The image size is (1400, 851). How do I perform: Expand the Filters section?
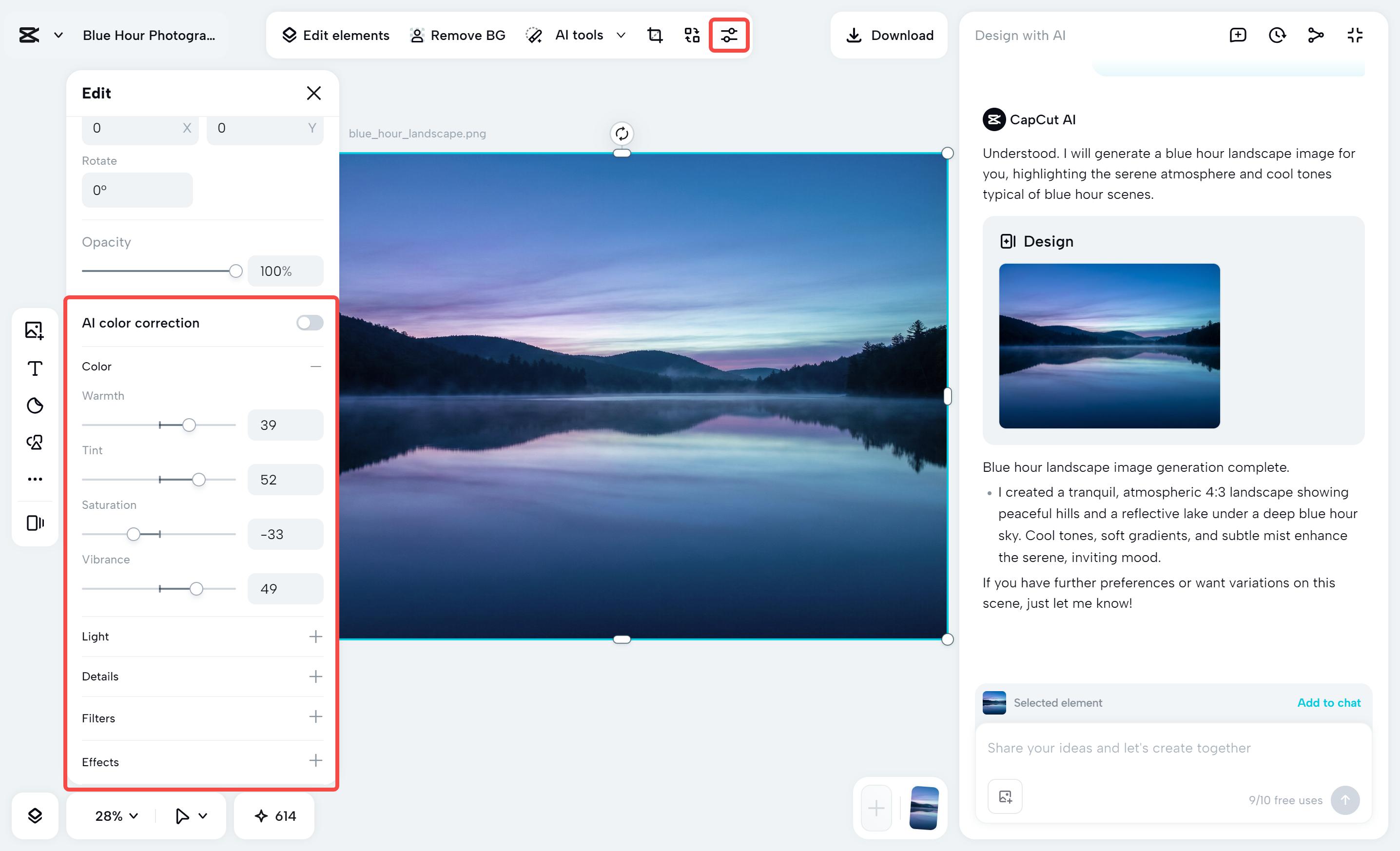coord(315,717)
